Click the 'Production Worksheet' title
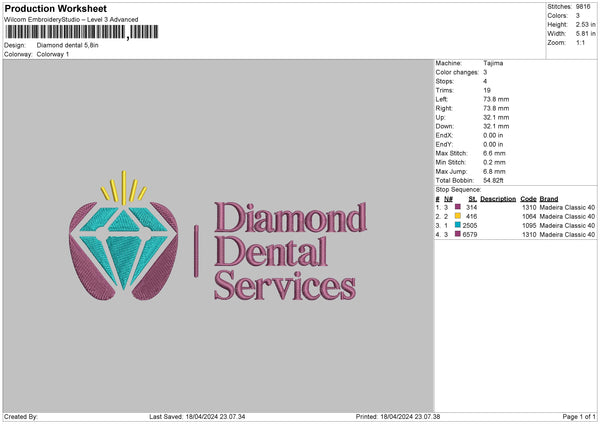This screenshot has width=600, height=424. (x=55, y=8)
